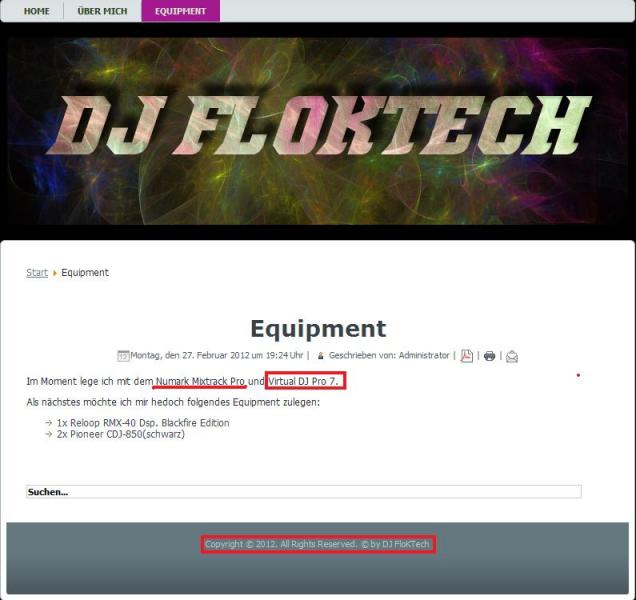Click the author person icon
Image resolution: width=636 pixels, height=600 pixels.
coord(320,356)
